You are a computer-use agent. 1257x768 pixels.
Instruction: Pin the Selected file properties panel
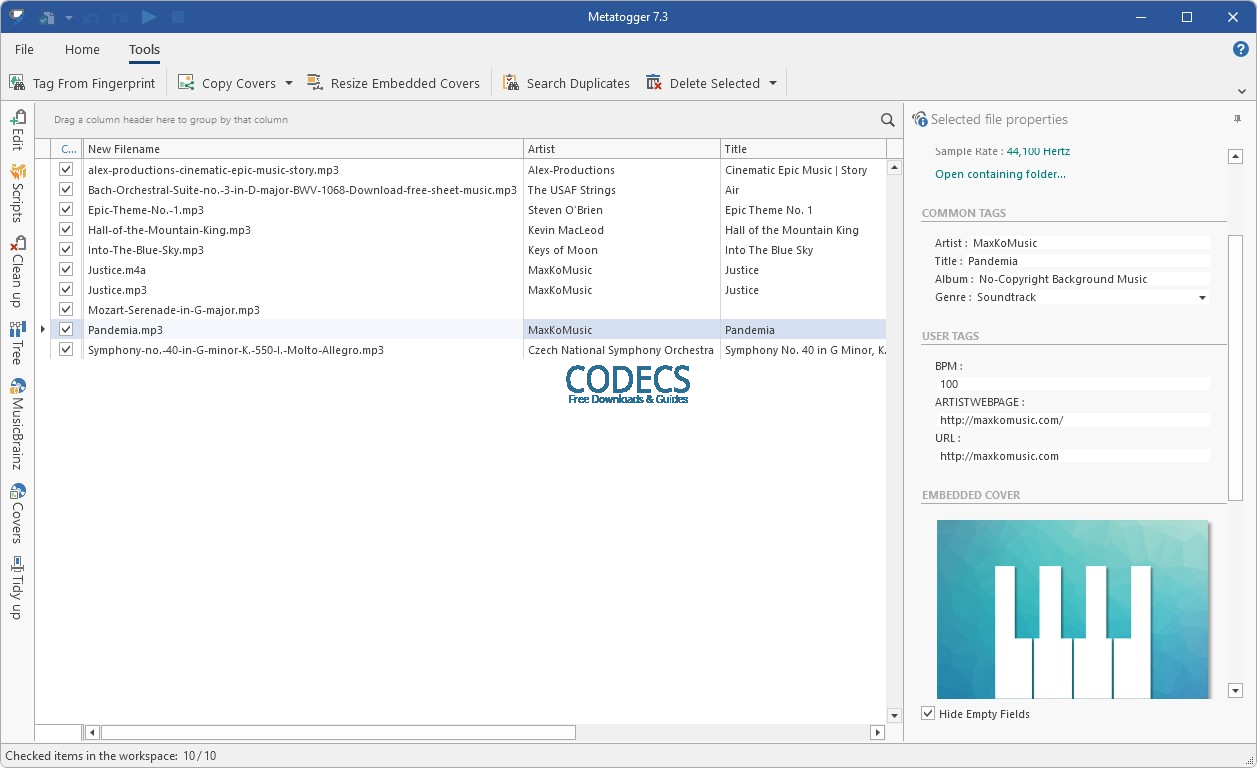pyautogui.click(x=1237, y=119)
